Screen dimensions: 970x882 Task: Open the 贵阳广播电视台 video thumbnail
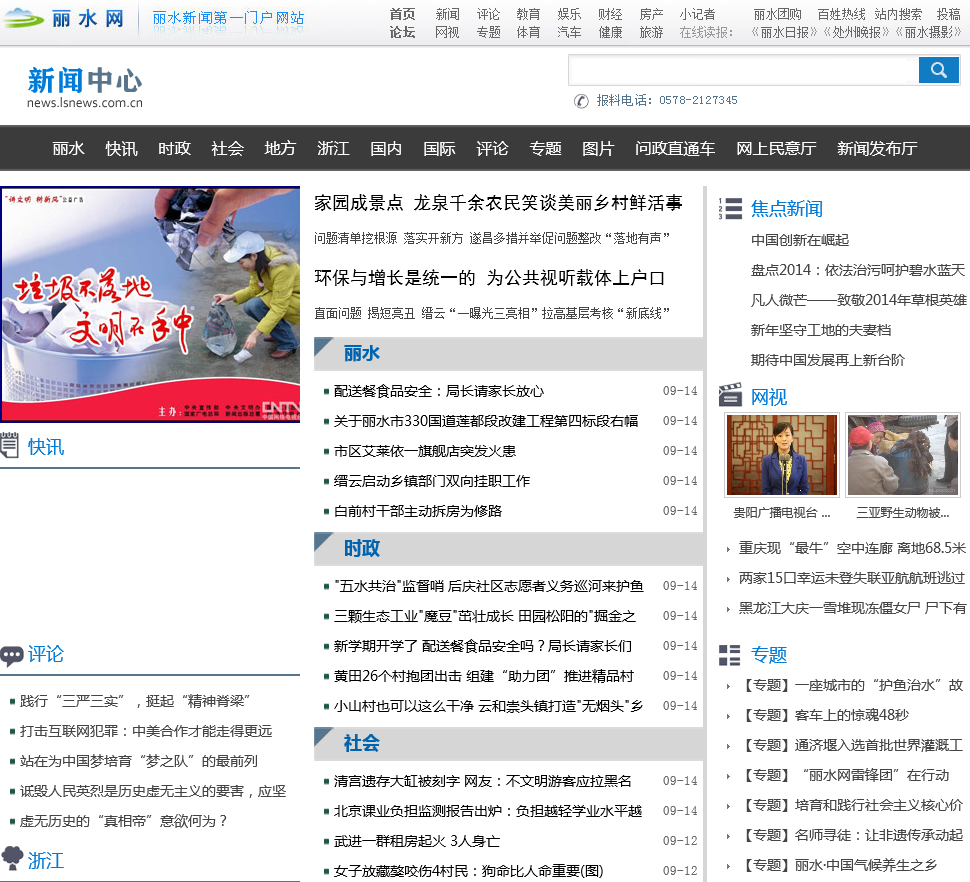782,455
